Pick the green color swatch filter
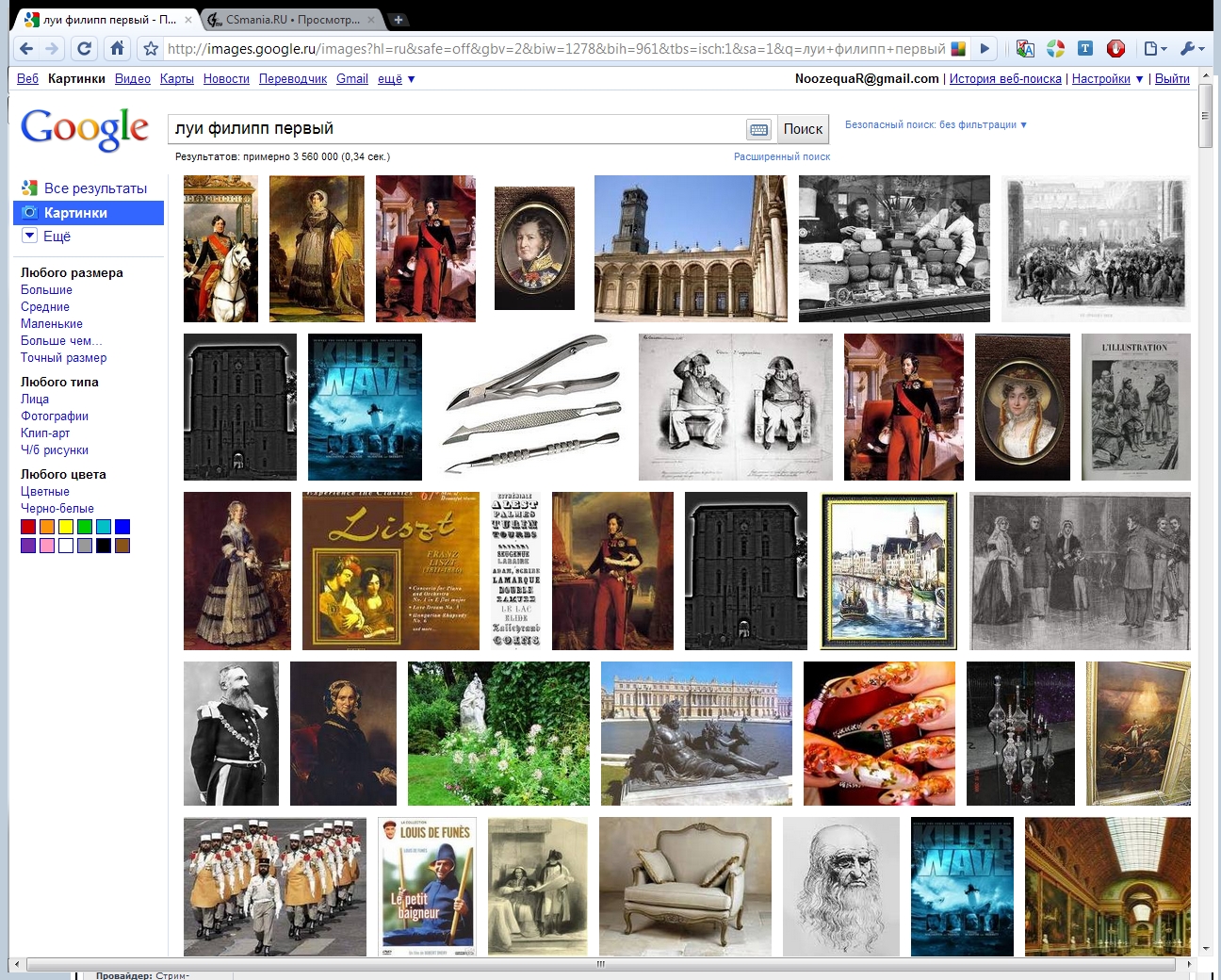The height and width of the screenshot is (980, 1221). tap(85, 527)
